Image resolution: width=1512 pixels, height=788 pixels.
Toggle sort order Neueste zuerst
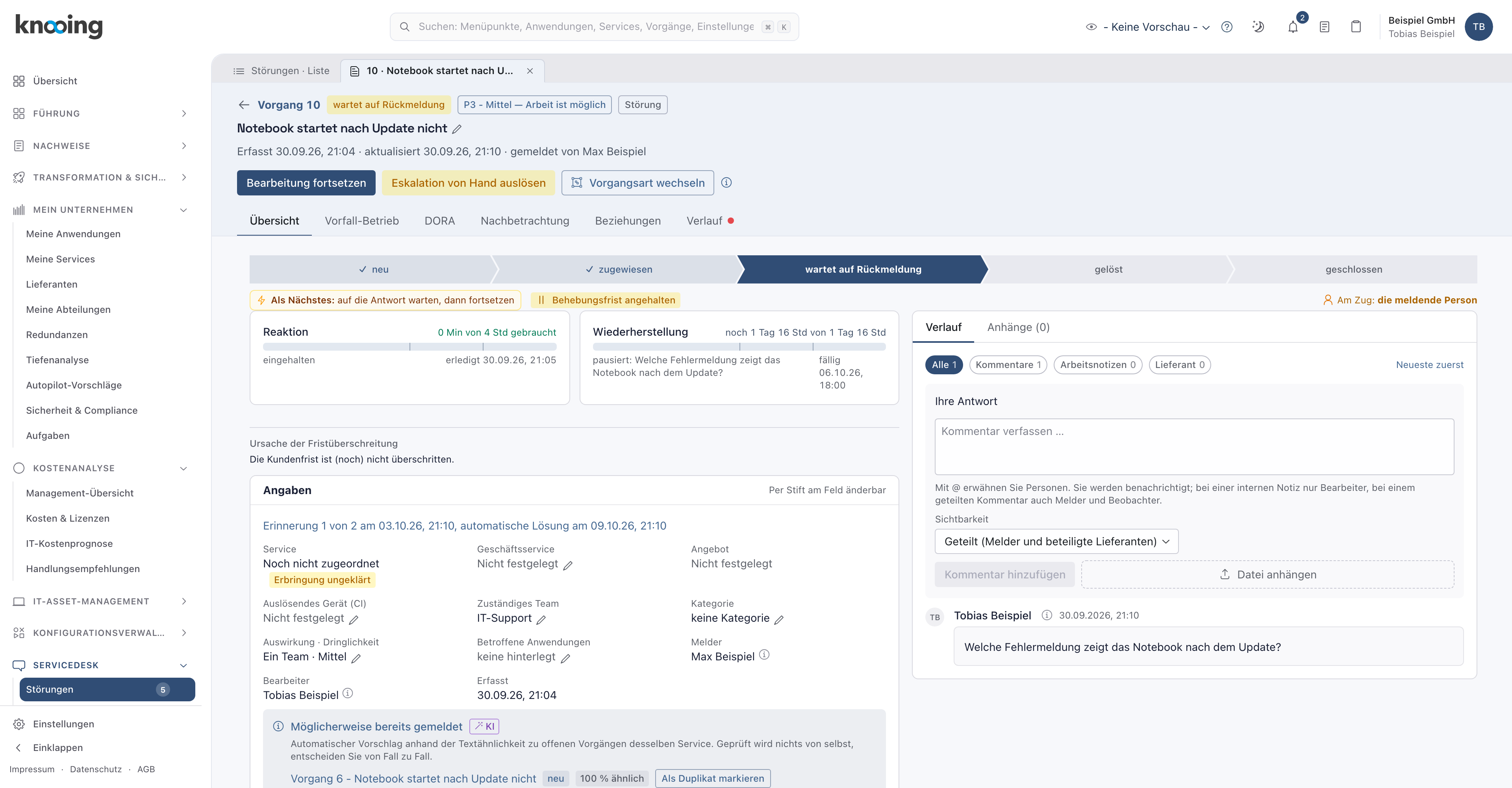pos(1429,364)
